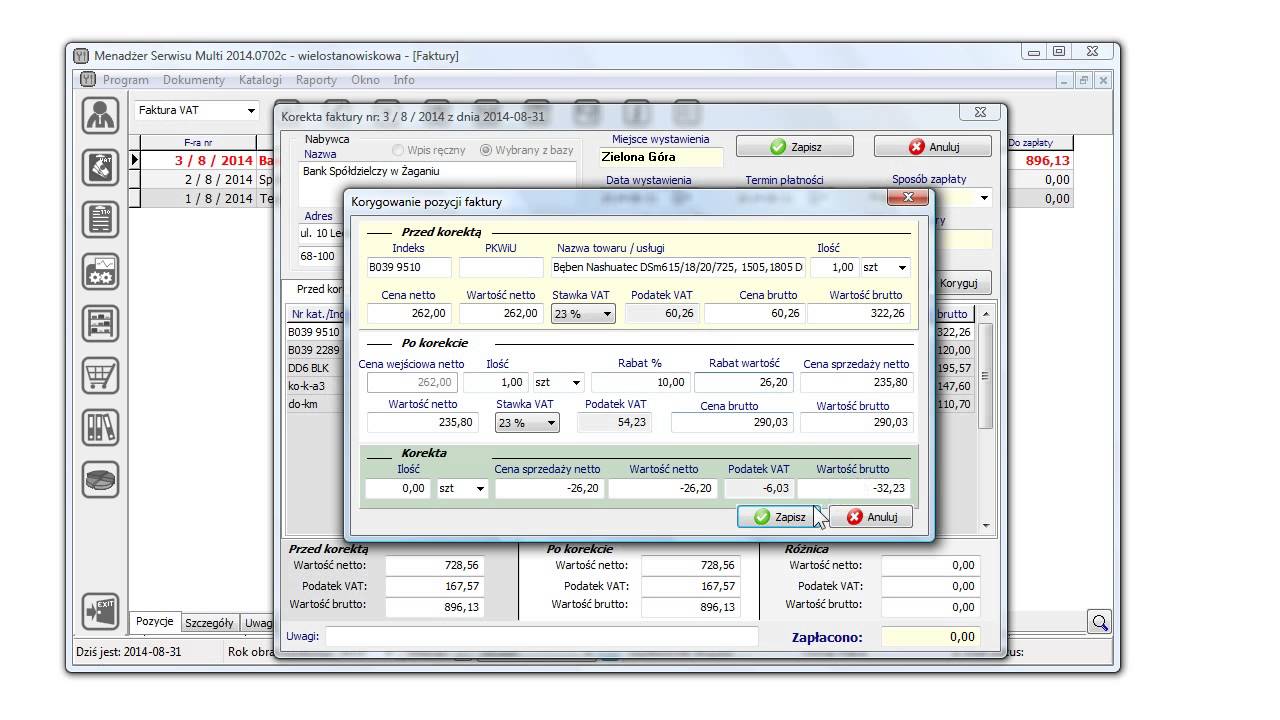
Task: Click the EXIT door sidebar icon
Action: tap(101, 611)
